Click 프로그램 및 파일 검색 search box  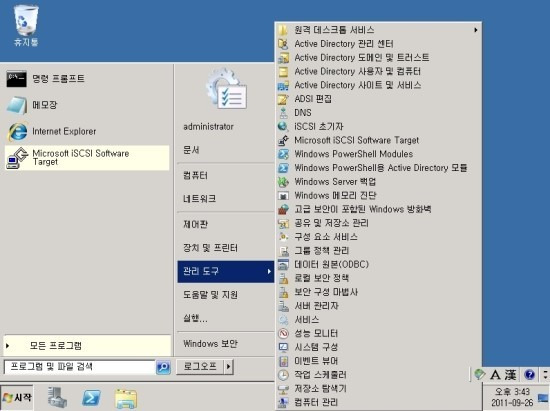point(80,367)
